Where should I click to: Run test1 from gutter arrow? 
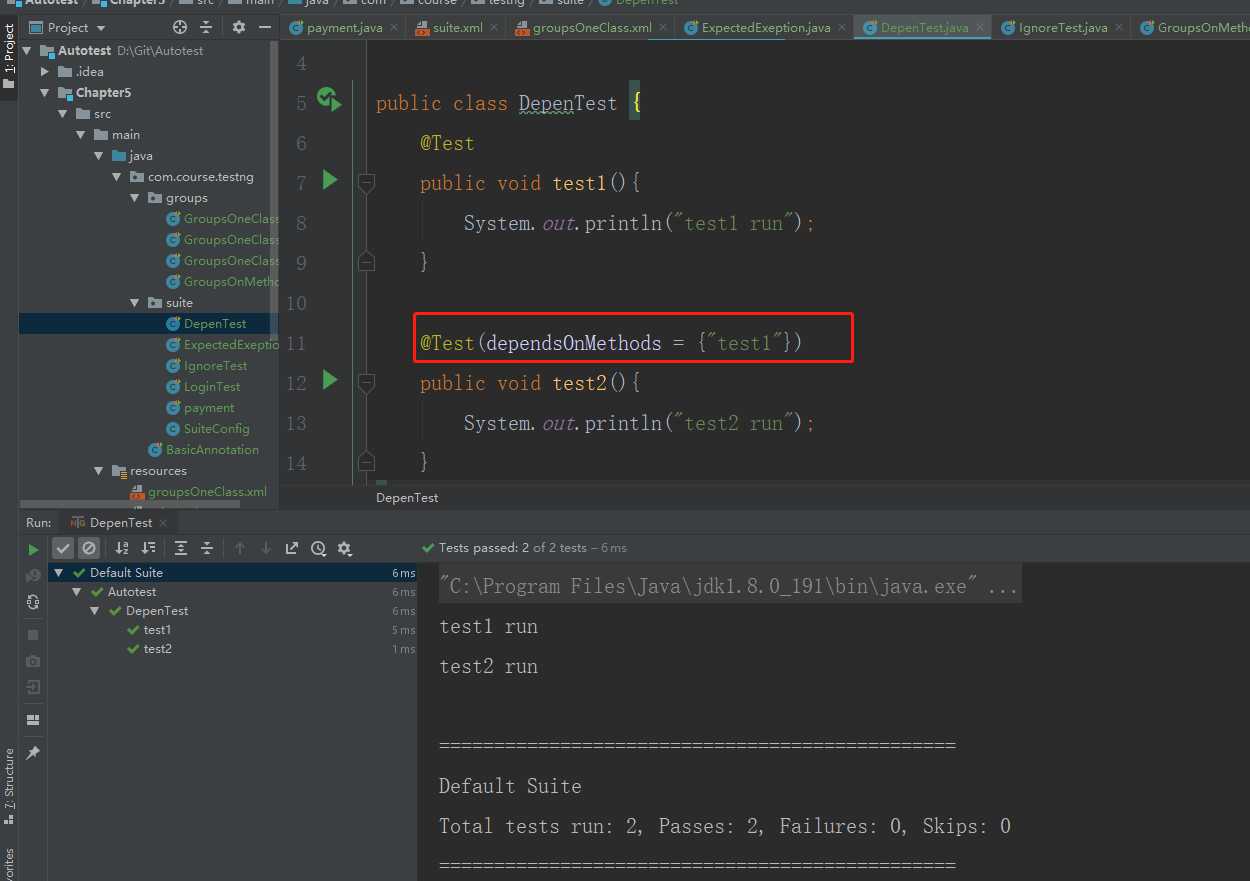(x=330, y=181)
